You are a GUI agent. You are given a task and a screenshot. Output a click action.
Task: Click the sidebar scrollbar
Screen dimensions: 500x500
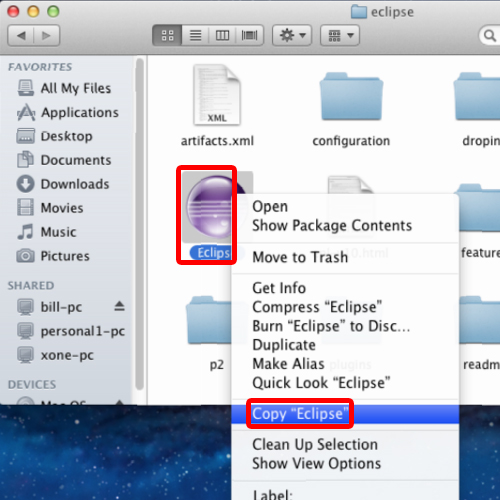[x=140, y=224]
